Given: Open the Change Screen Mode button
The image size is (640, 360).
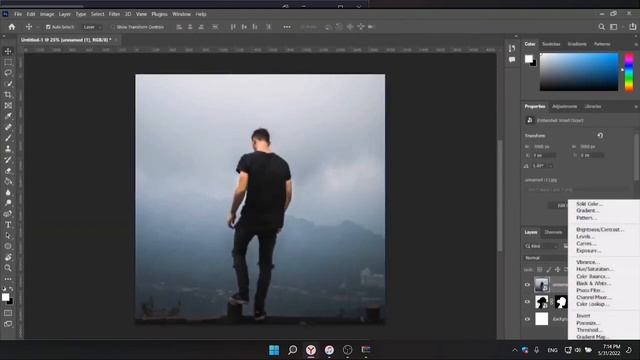Looking at the screenshot, I should (8, 324).
